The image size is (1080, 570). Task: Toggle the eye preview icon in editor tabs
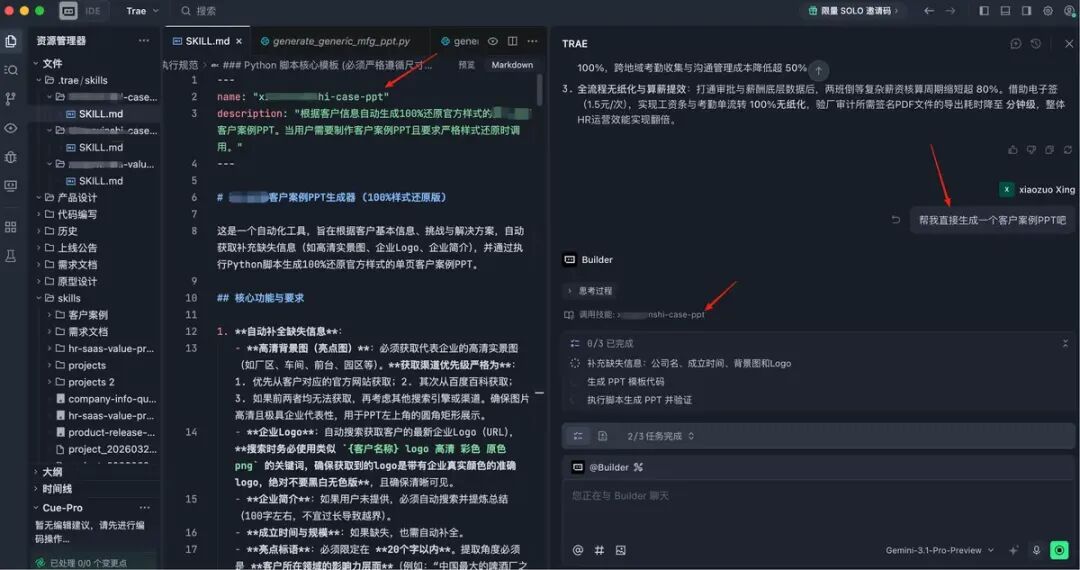492,42
